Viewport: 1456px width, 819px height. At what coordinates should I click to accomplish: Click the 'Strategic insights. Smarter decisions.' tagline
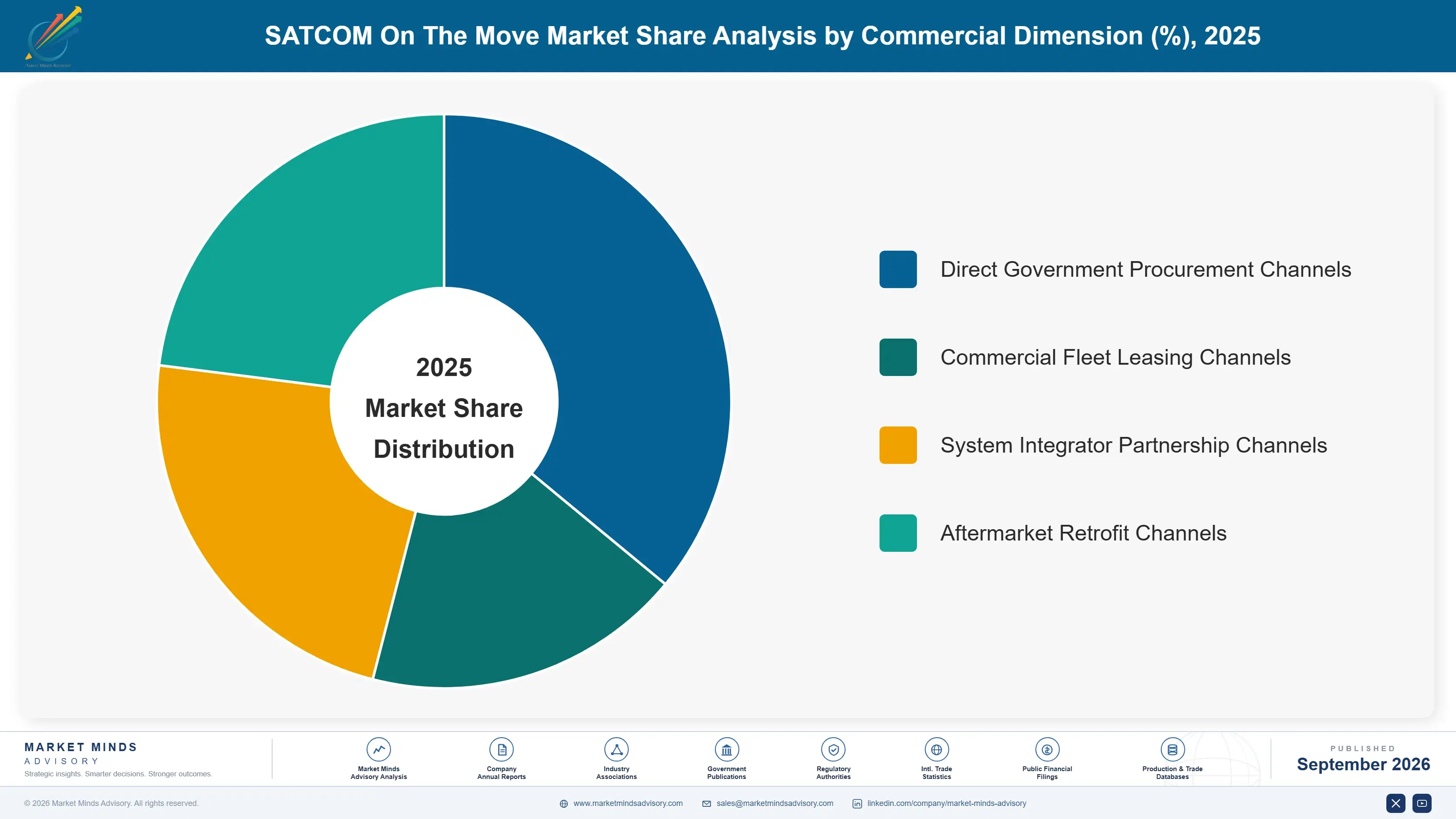(x=118, y=774)
